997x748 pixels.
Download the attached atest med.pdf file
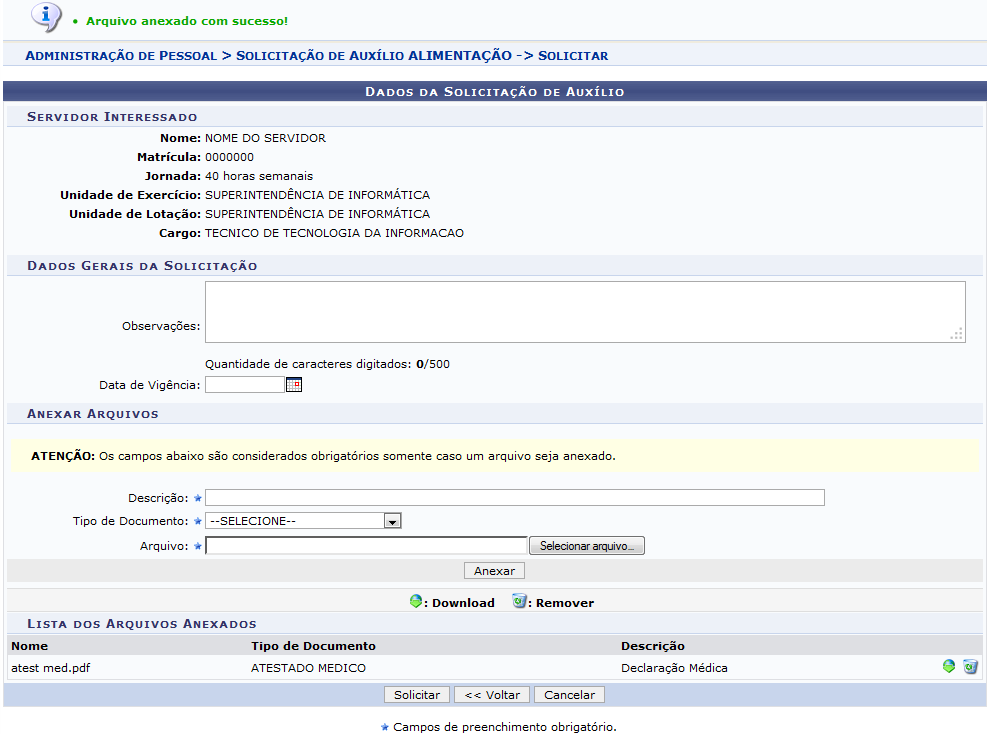pyautogui.click(x=949, y=667)
